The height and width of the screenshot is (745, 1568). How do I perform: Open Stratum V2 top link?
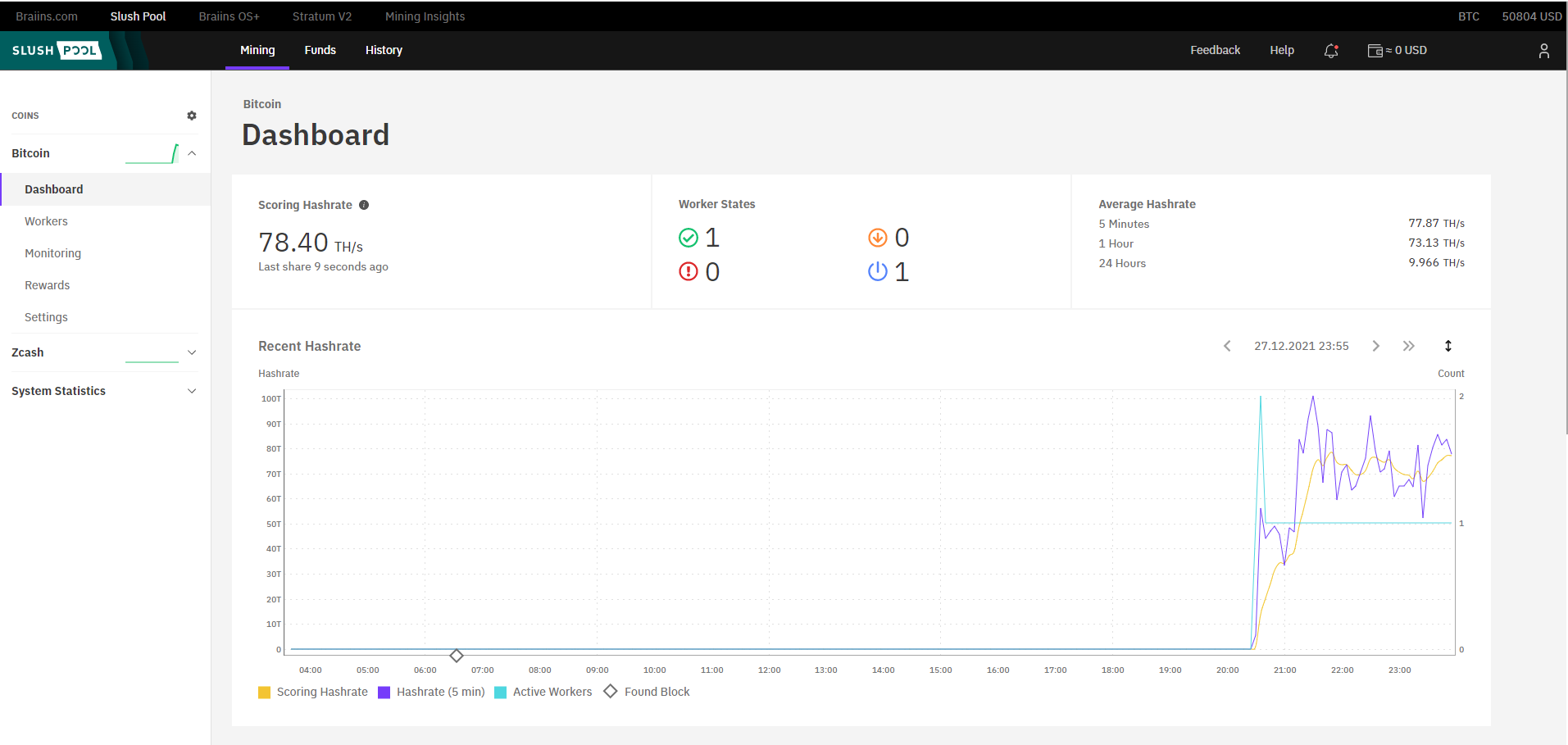(322, 16)
